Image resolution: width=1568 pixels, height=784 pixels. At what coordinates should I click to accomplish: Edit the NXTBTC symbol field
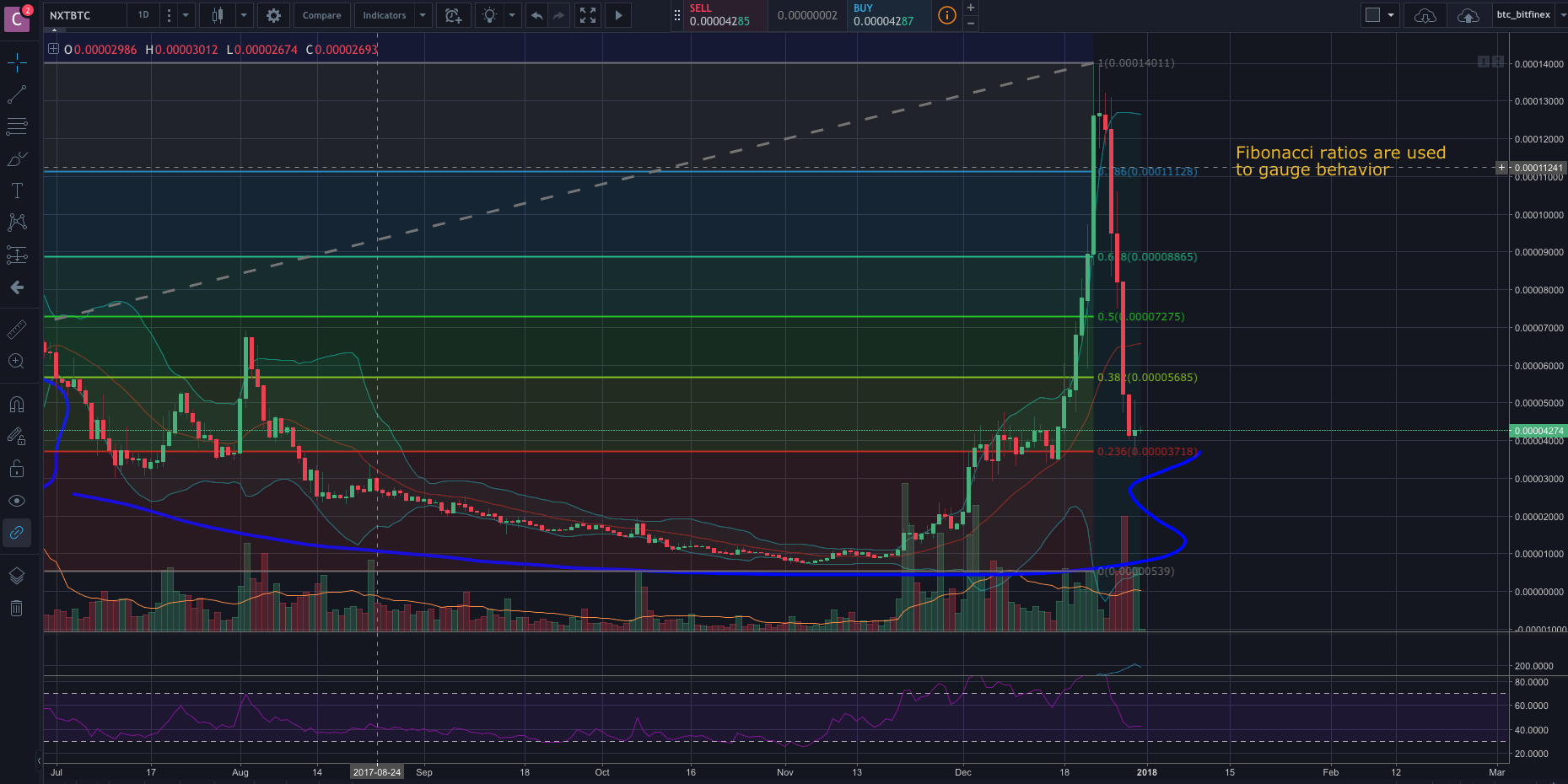click(x=84, y=15)
